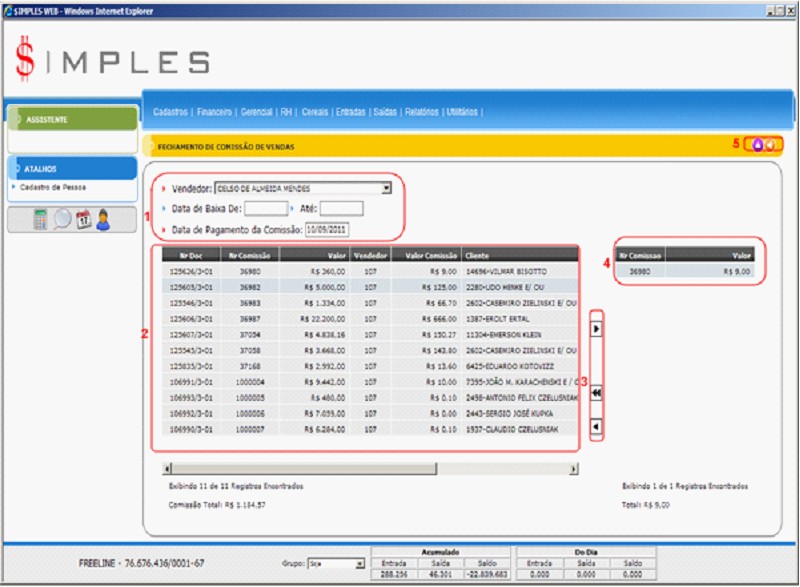The height and width of the screenshot is (587, 800).
Task: Click the horizontal scrollbar thumb under the table
Action: pos(304,469)
